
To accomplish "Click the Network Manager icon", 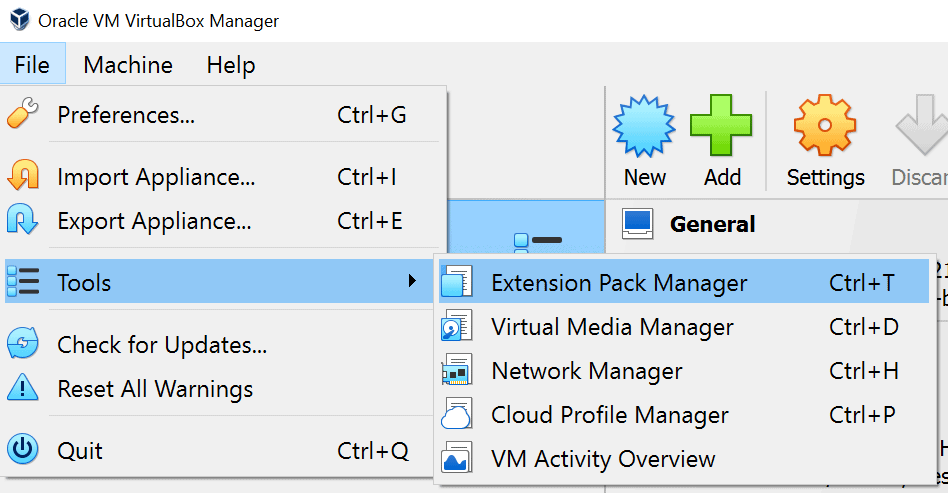I will click(x=457, y=371).
